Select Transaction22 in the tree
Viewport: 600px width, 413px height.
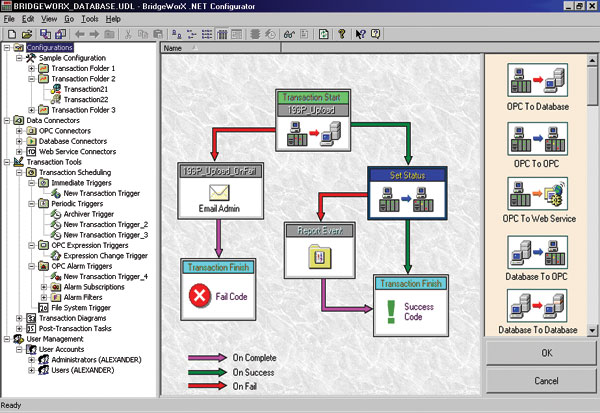click(x=86, y=100)
